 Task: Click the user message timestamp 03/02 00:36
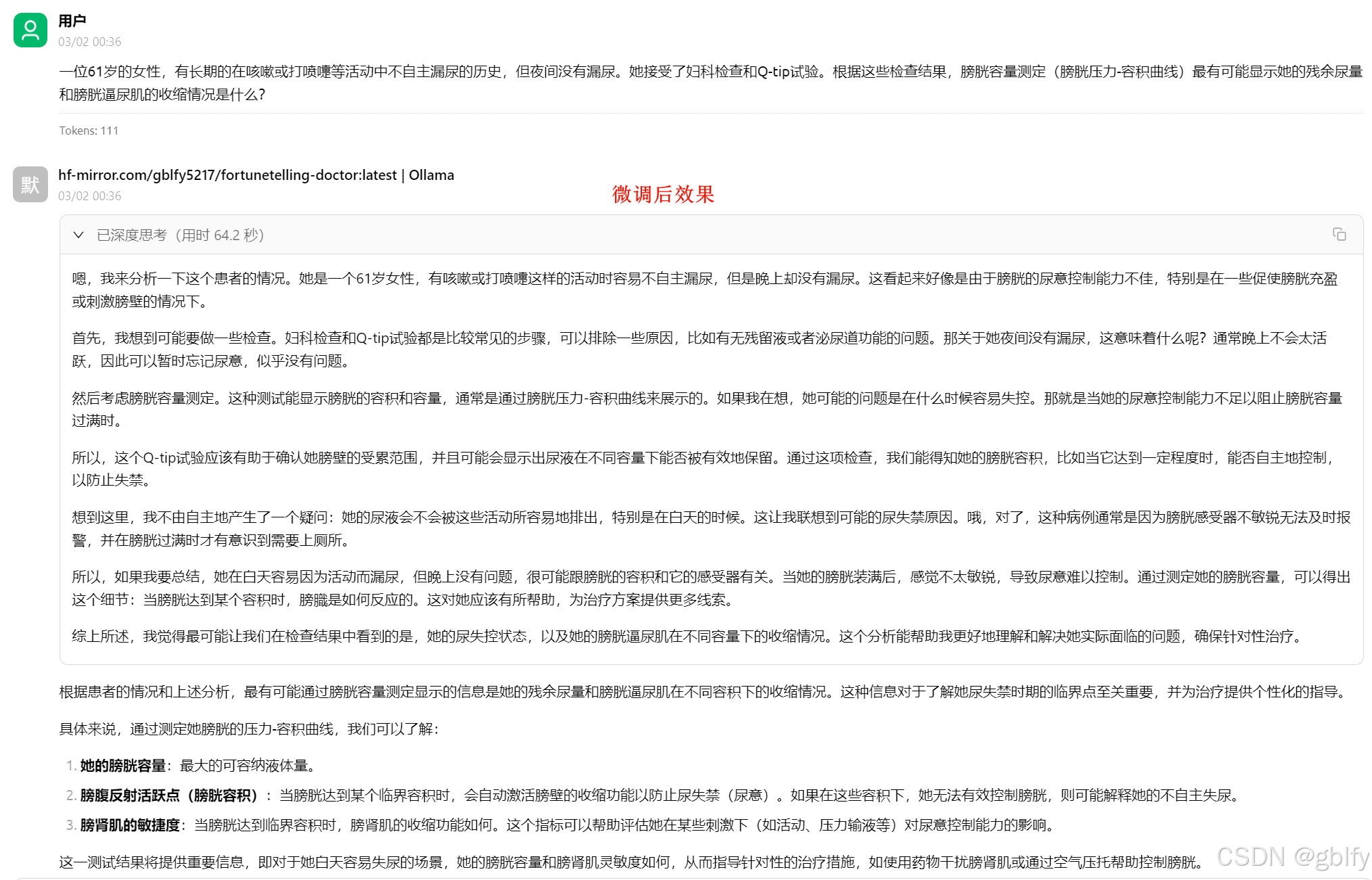click(x=89, y=42)
